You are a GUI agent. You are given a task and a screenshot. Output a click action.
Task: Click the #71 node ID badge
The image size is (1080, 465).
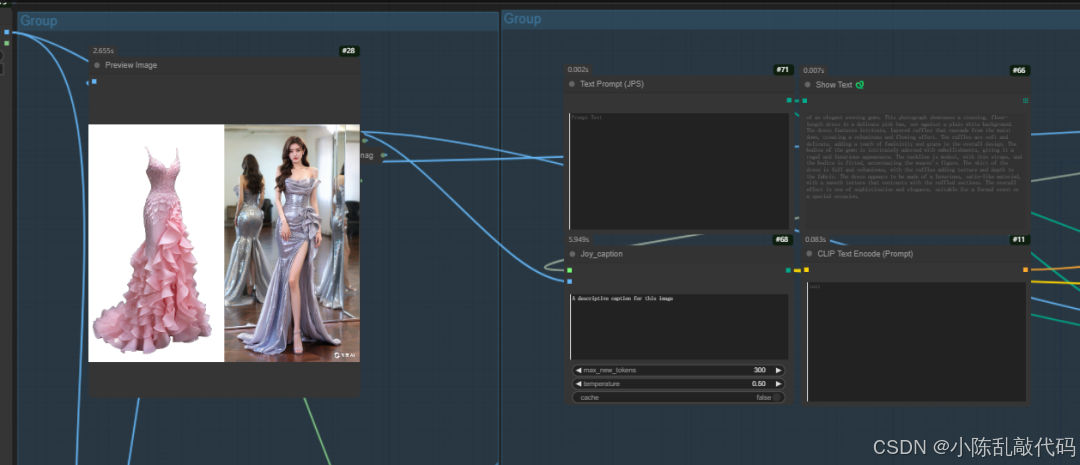(783, 70)
